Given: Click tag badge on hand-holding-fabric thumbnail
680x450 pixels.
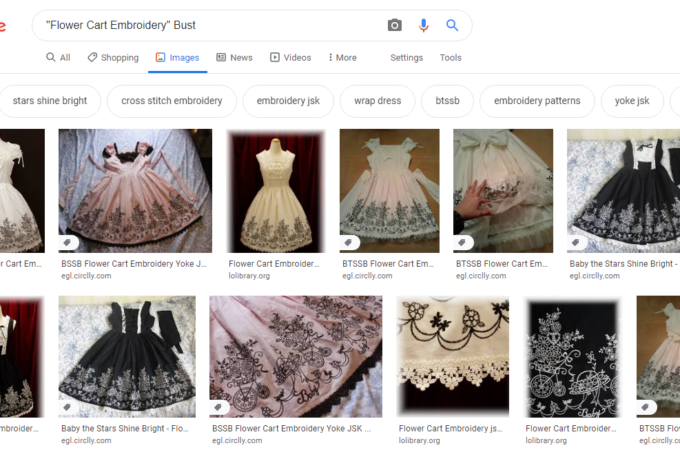Looking at the screenshot, I should pos(464,242).
